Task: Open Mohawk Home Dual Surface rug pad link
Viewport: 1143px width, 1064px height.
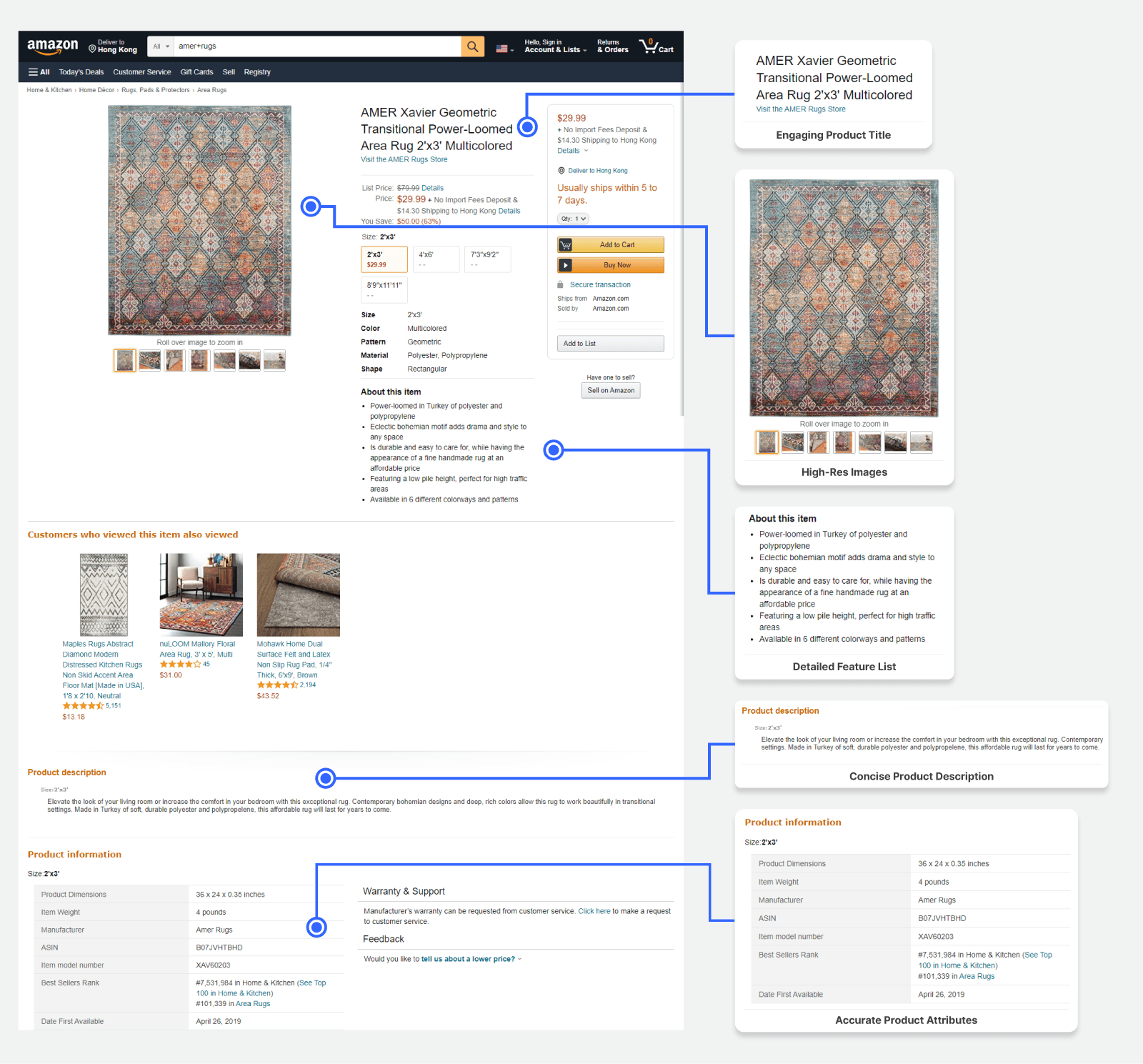Action: point(294,660)
